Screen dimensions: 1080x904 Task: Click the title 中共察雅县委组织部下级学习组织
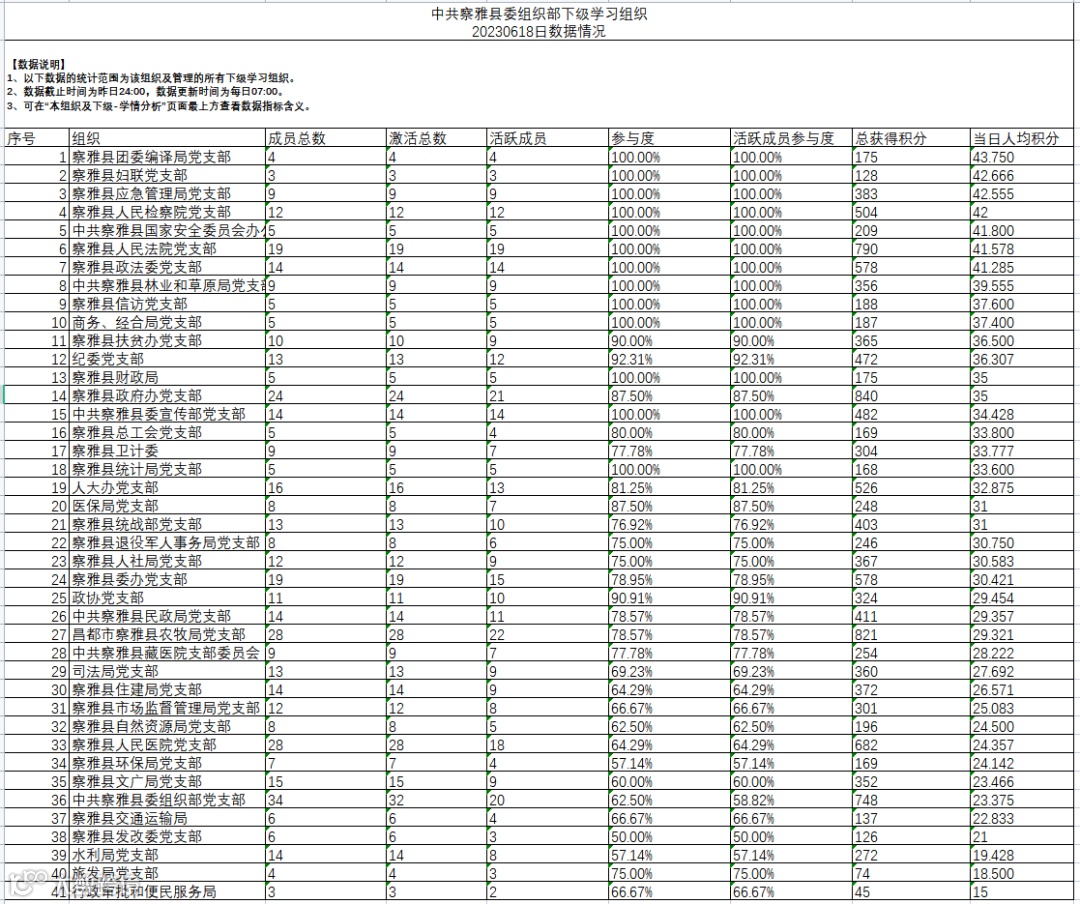pos(539,14)
